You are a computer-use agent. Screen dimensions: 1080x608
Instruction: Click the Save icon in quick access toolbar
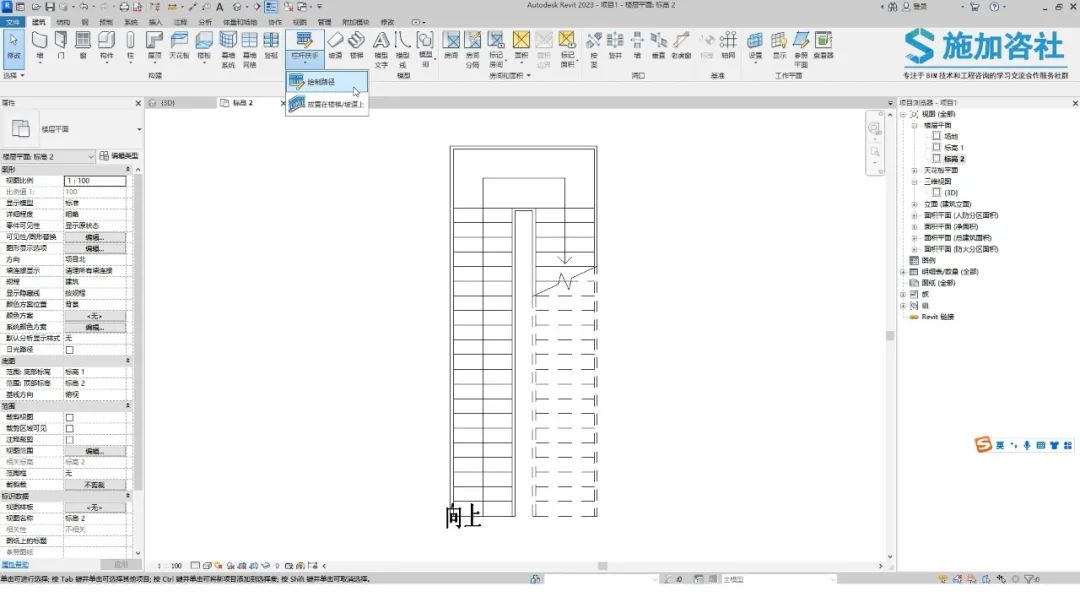pos(50,7)
